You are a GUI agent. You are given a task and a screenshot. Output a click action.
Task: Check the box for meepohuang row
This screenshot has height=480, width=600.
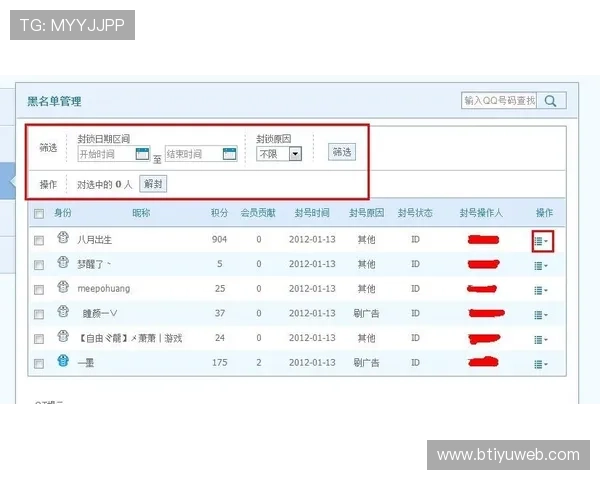coord(39,290)
